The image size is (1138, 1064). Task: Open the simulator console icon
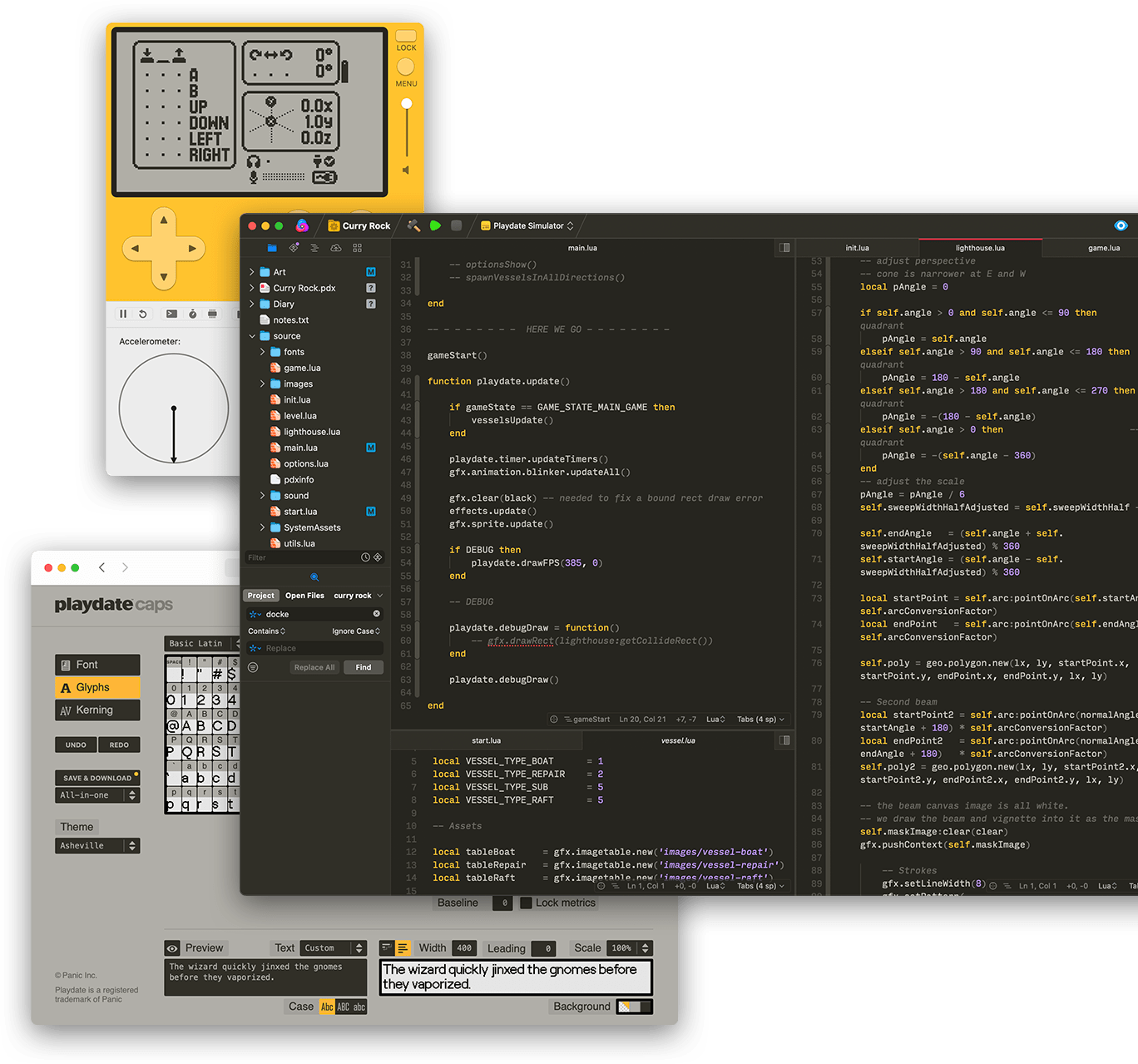(171, 314)
